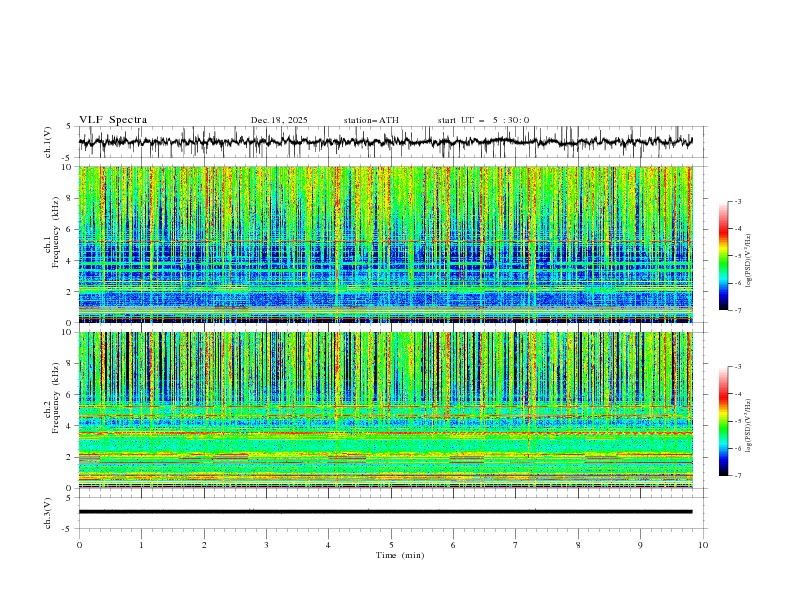Click the station=ATH label
The width and height of the screenshot is (792, 612).
coord(371,120)
